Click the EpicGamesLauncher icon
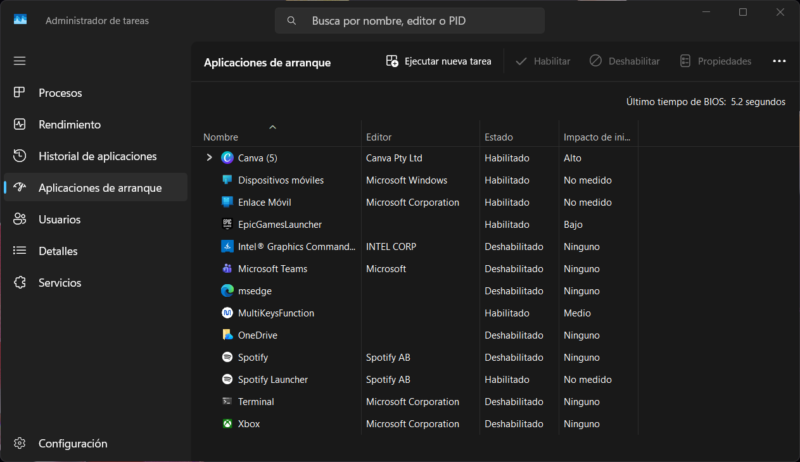Image resolution: width=800 pixels, height=462 pixels. pos(227,224)
